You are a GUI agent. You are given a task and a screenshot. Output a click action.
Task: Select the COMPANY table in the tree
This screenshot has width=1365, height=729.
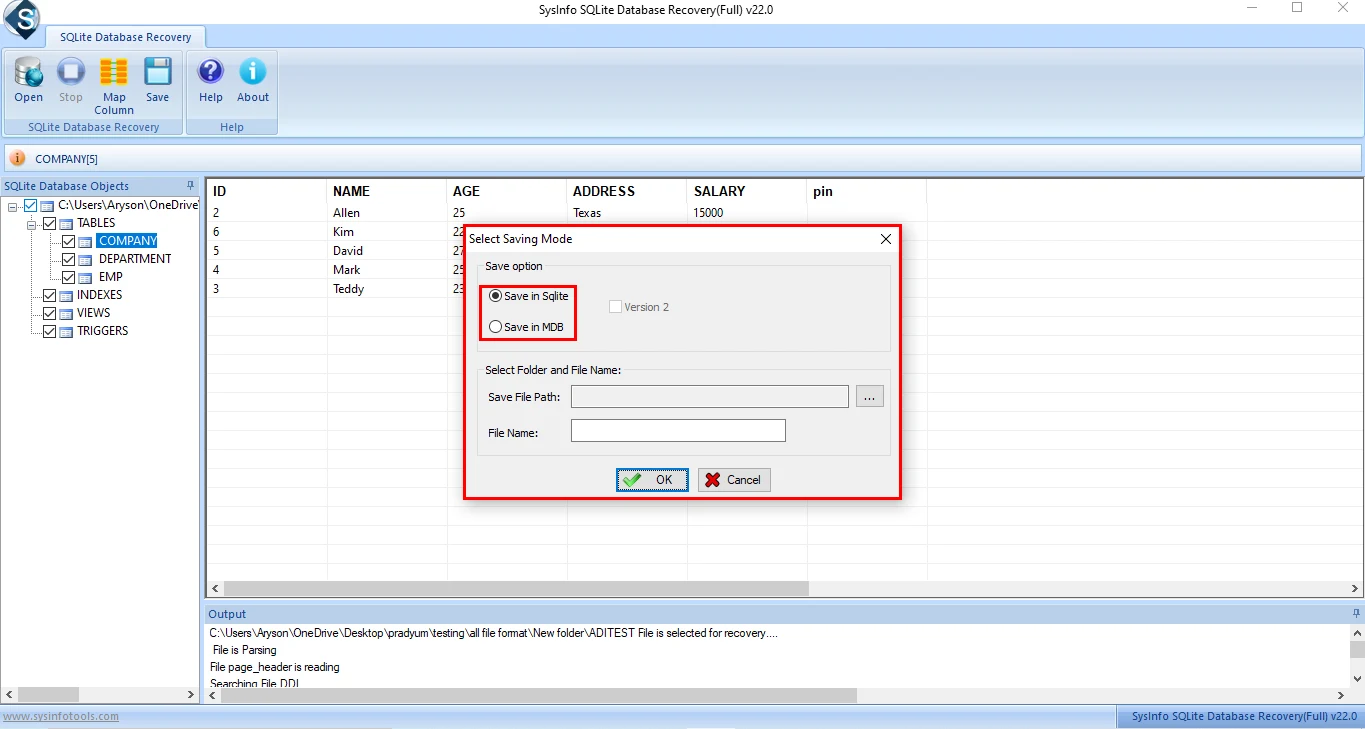click(127, 240)
